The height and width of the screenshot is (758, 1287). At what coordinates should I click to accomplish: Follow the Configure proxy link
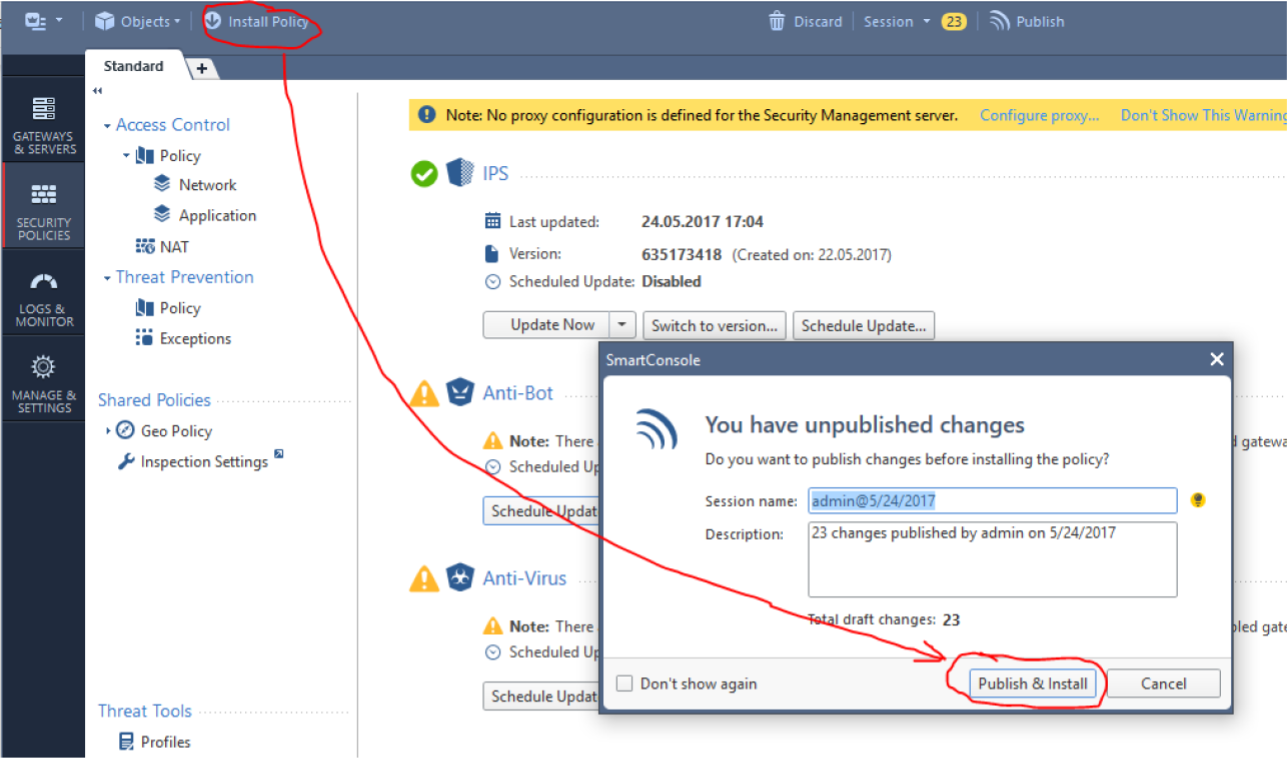click(1039, 114)
